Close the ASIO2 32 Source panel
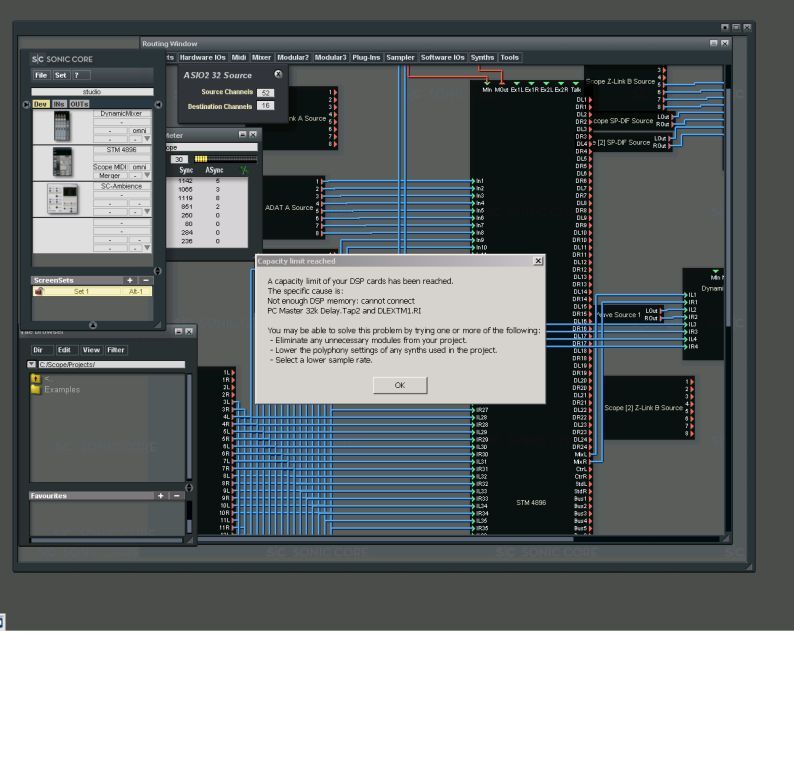 click(278, 74)
